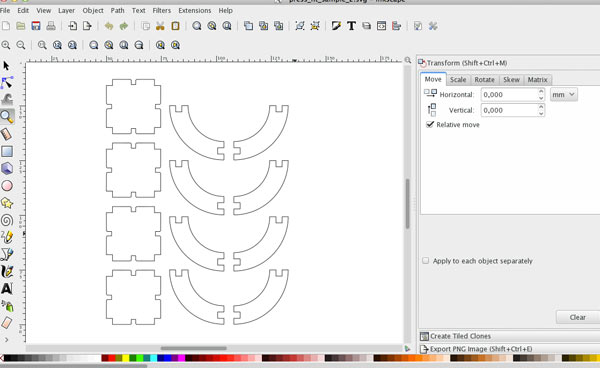600x368 pixels.
Task: Enable Apply to each object separately
Action: tap(426, 261)
